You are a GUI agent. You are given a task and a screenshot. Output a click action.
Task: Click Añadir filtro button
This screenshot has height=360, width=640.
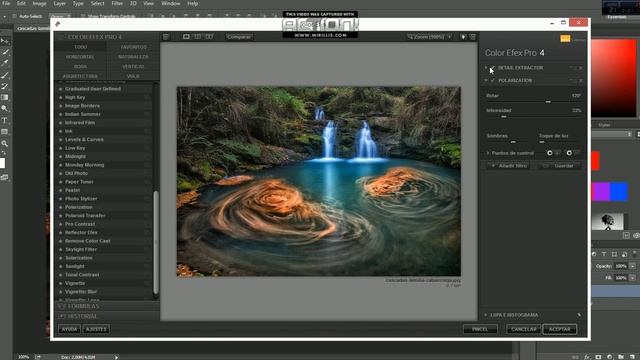coord(509,166)
